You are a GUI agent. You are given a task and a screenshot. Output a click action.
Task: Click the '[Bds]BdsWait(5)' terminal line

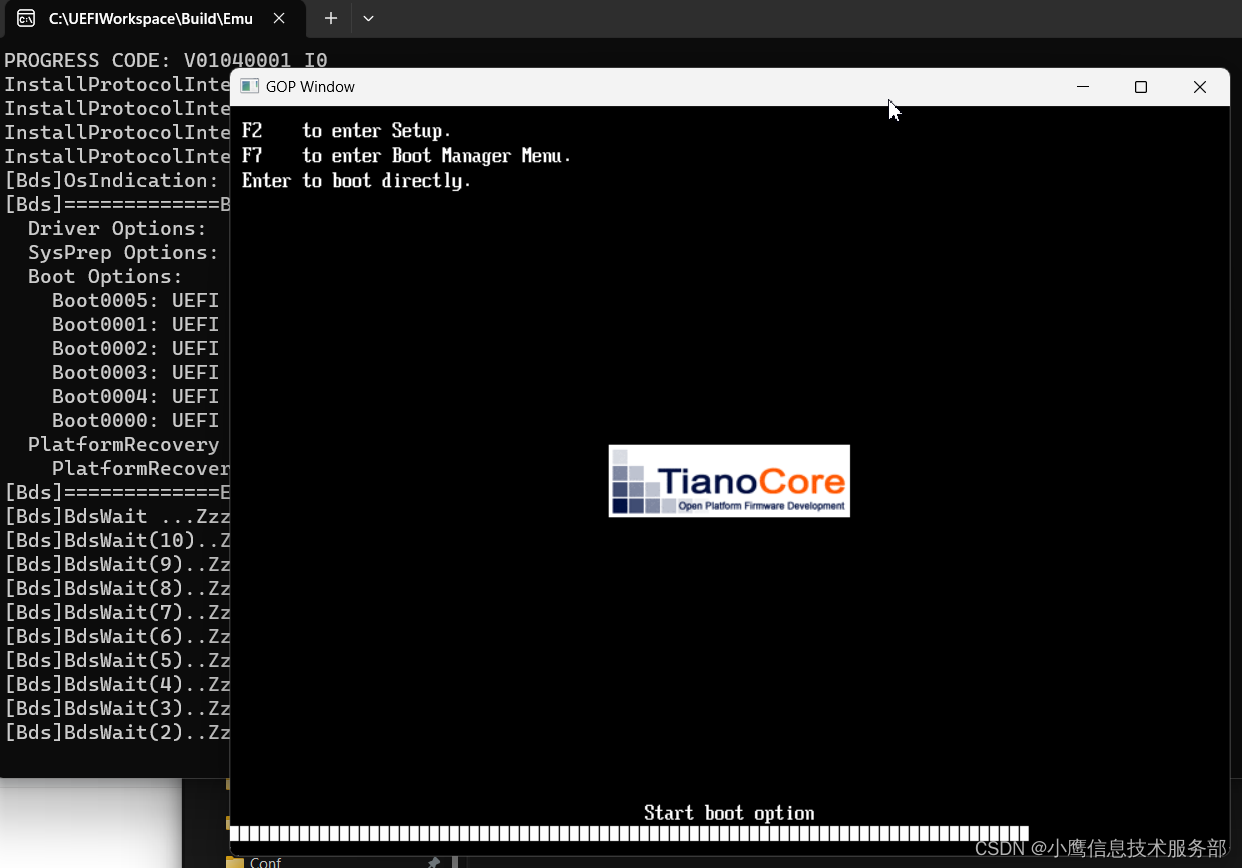pos(117,660)
